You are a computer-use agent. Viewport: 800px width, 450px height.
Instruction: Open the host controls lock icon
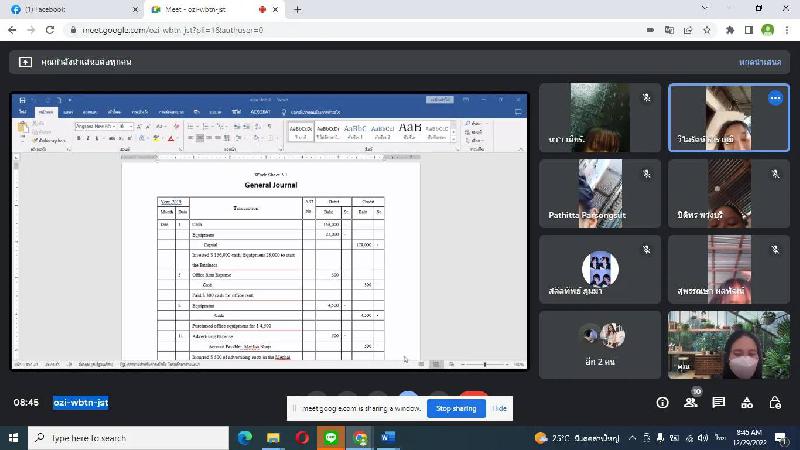pos(775,402)
